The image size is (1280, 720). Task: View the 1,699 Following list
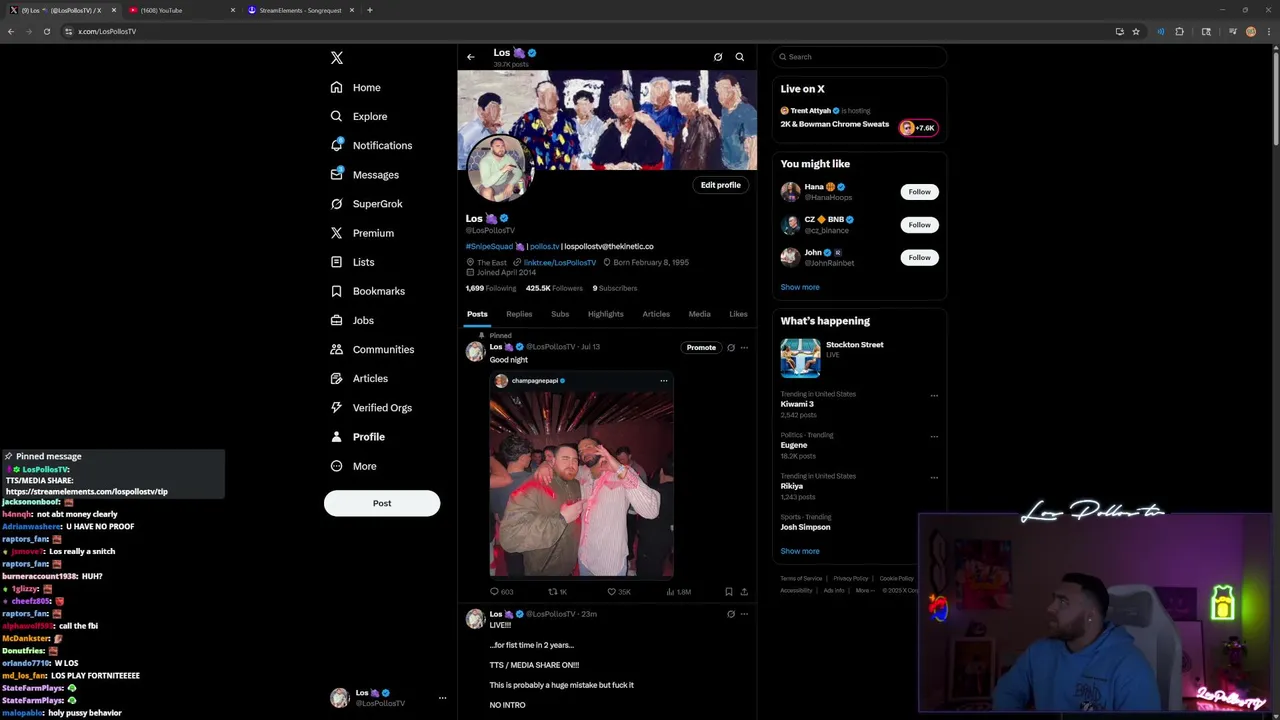[x=491, y=288]
